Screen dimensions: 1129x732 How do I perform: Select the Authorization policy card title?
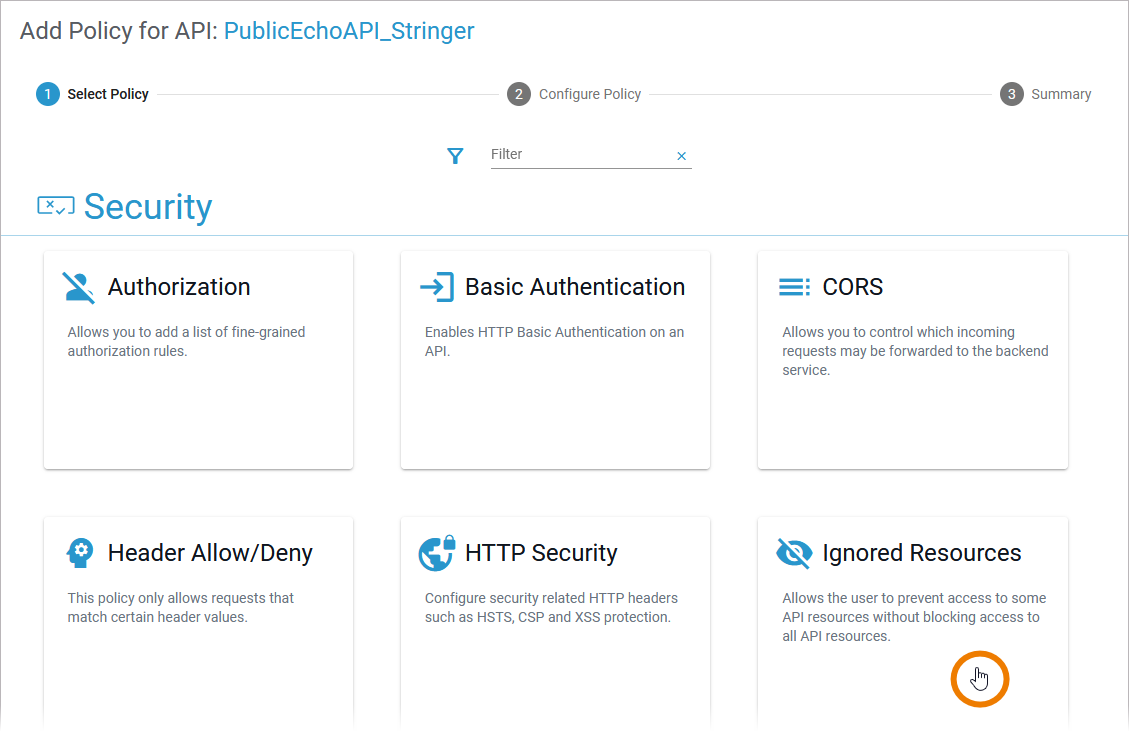click(179, 287)
